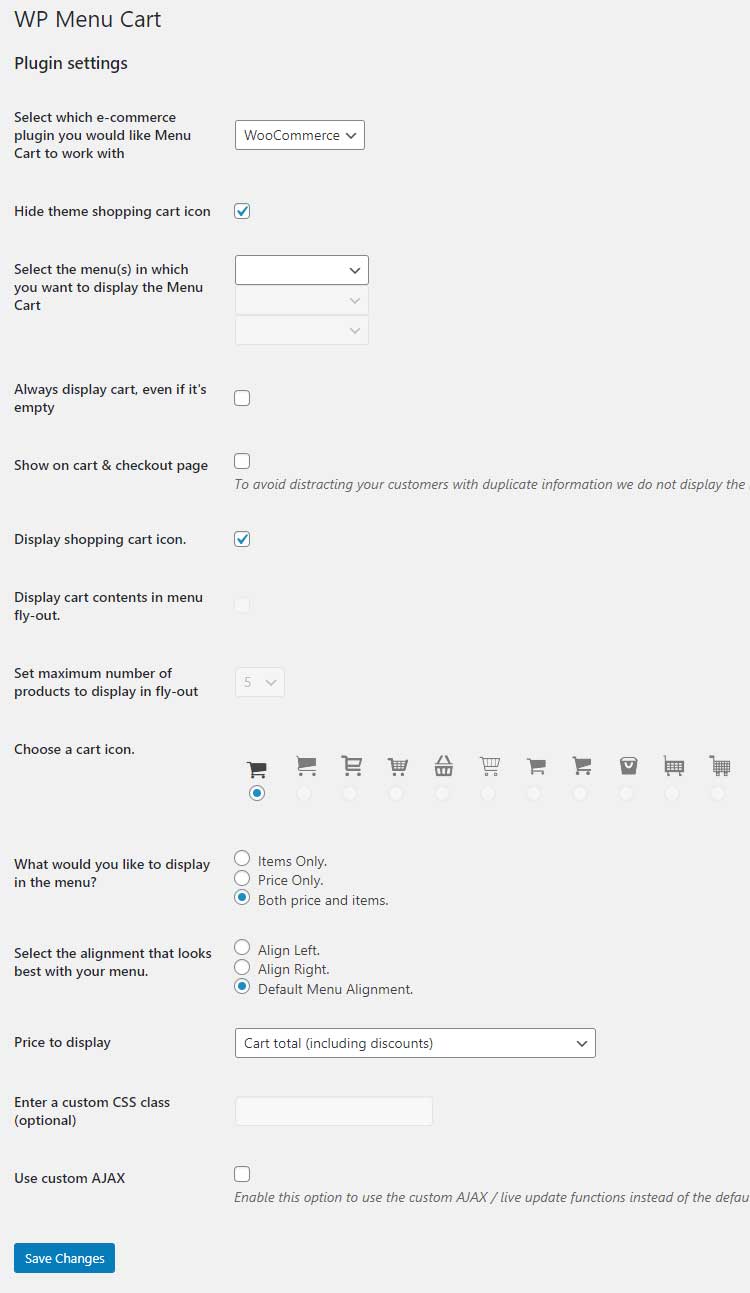The width and height of the screenshot is (750, 1293).
Task: Open the Price to display dropdown
Action: click(415, 1042)
